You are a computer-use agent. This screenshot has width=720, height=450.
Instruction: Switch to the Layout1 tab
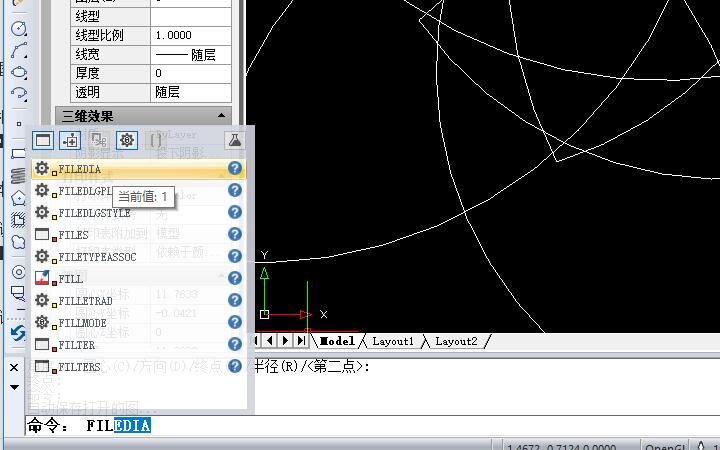pyautogui.click(x=392, y=341)
